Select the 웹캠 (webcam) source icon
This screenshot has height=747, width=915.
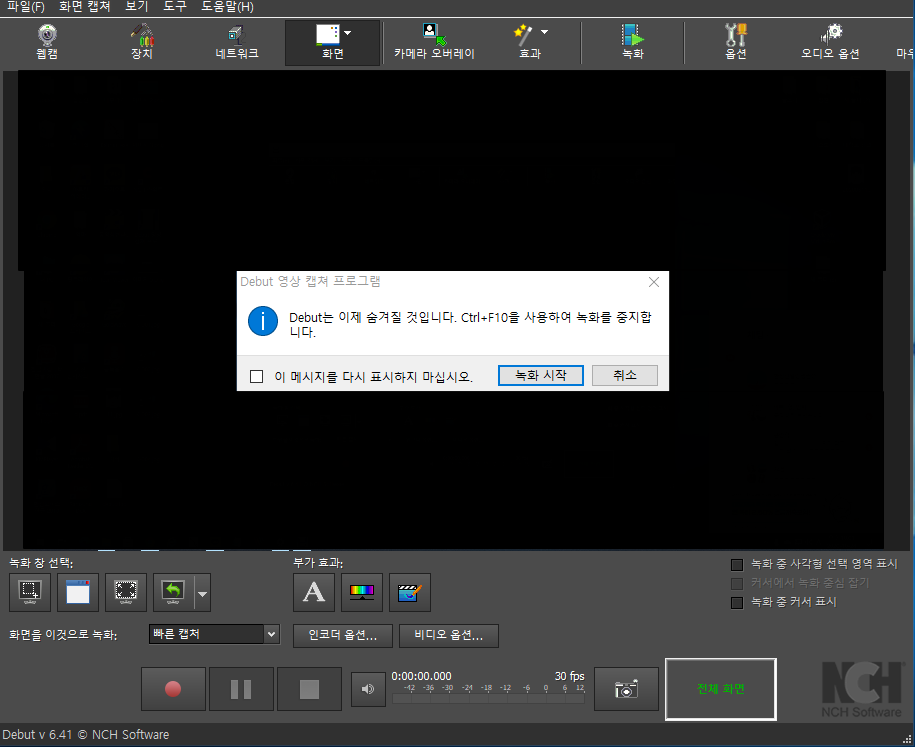tap(47, 42)
